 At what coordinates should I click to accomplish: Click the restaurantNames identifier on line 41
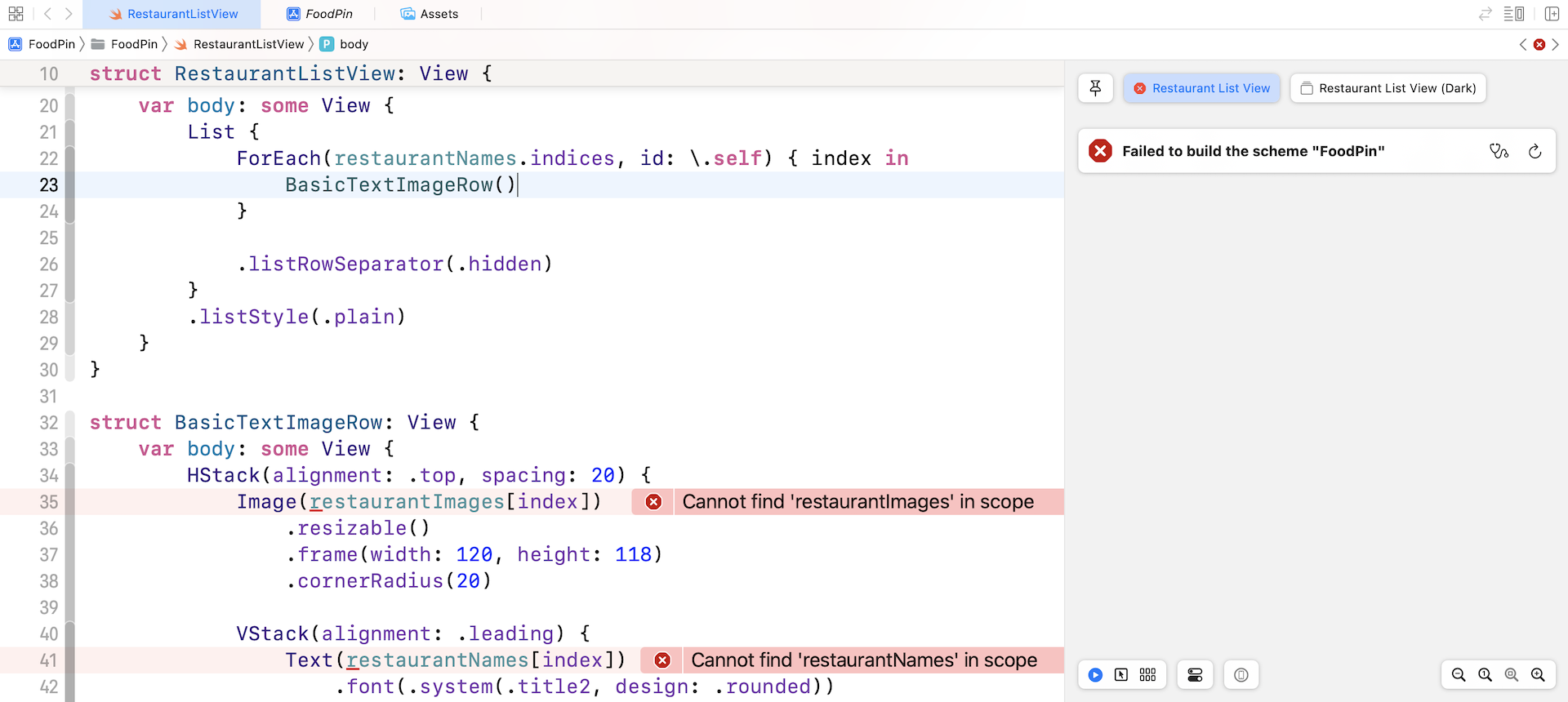[x=438, y=660]
